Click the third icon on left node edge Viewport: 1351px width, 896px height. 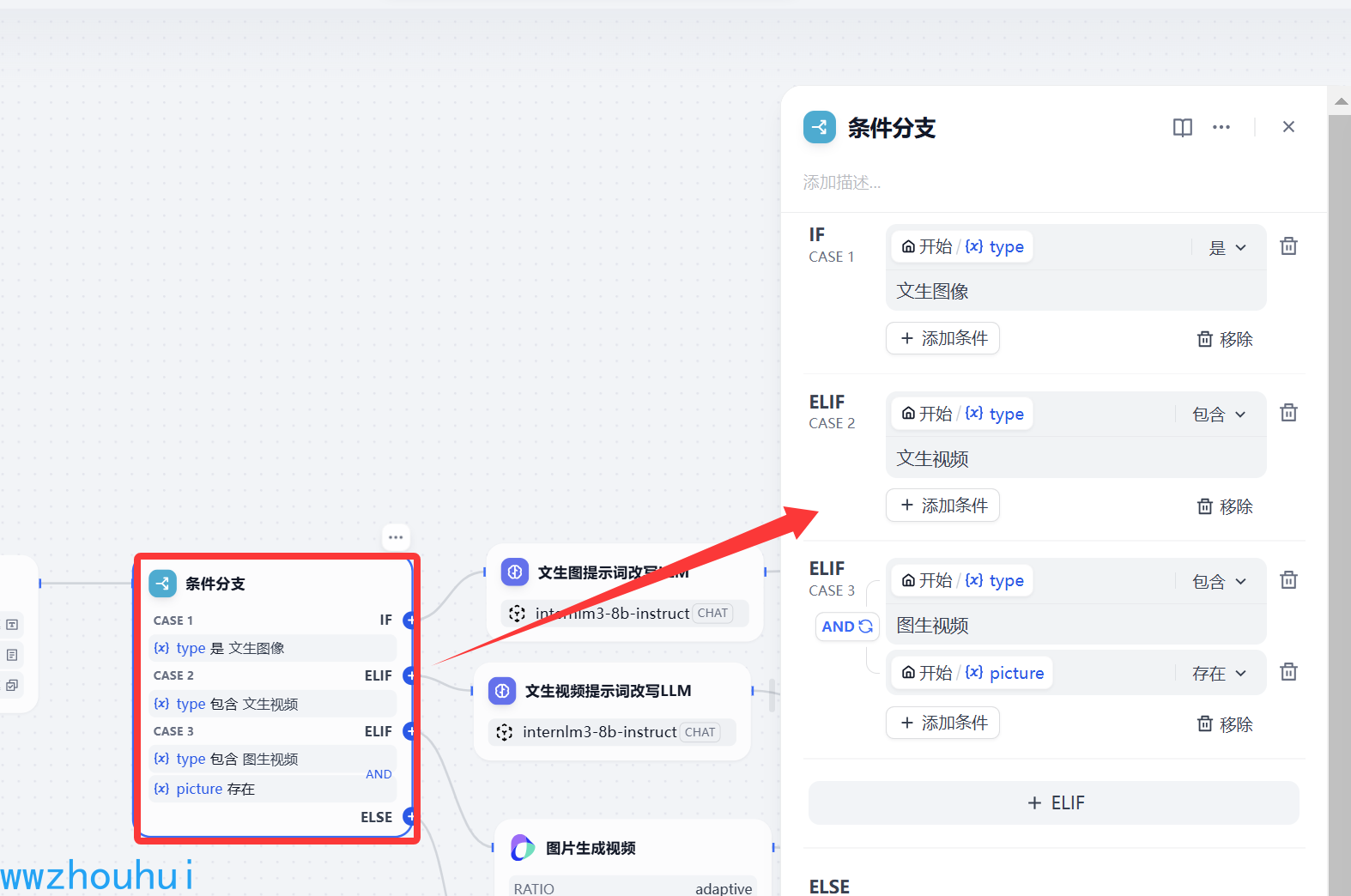tap(12, 685)
